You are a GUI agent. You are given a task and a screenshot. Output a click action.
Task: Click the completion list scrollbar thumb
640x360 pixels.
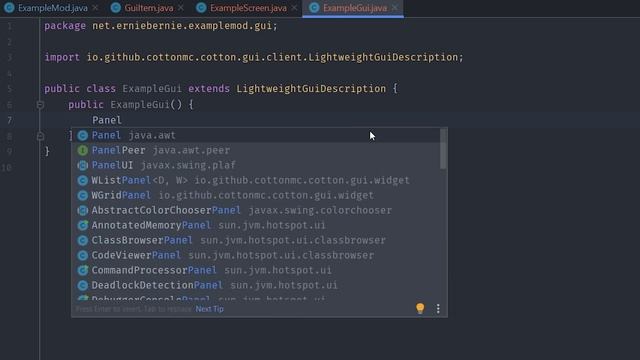coord(443,149)
